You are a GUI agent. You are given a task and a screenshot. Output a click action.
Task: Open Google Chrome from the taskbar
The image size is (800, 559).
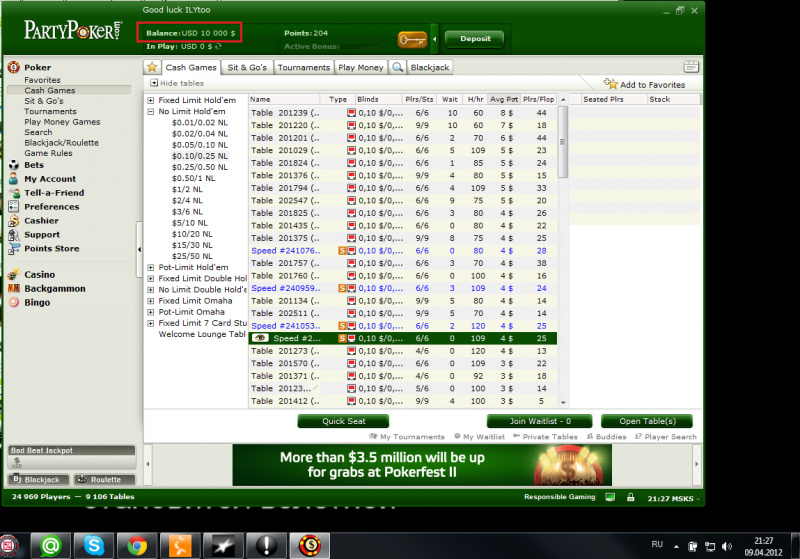(137, 546)
